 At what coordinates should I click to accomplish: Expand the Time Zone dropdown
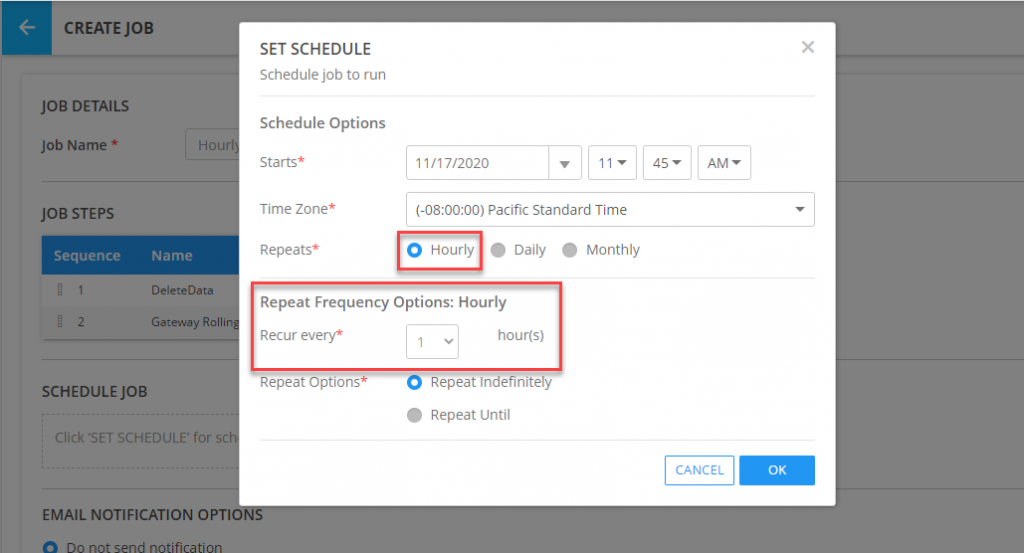(x=610, y=210)
